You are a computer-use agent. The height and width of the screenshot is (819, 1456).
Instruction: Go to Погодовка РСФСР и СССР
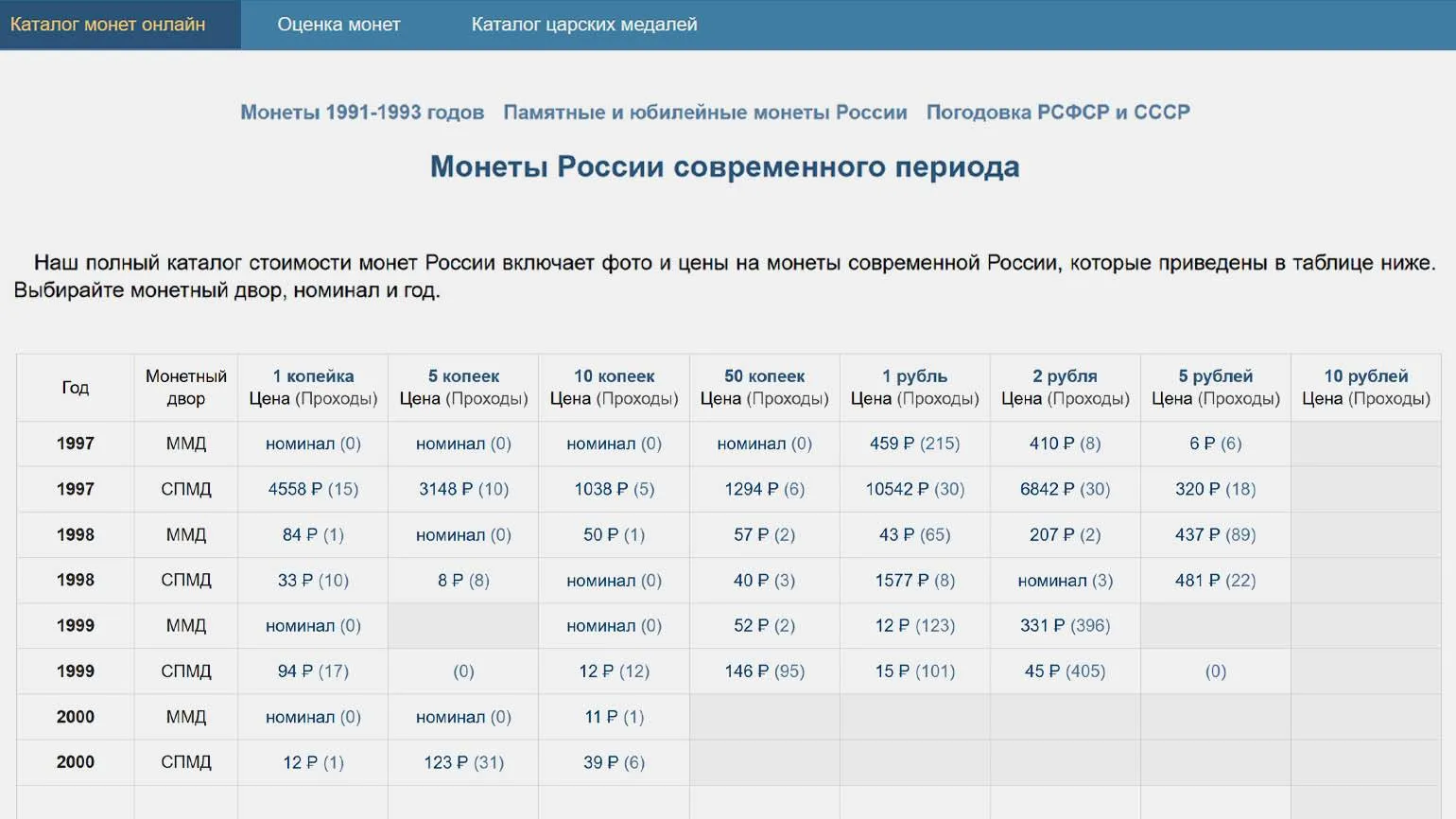[x=1058, y=113]
